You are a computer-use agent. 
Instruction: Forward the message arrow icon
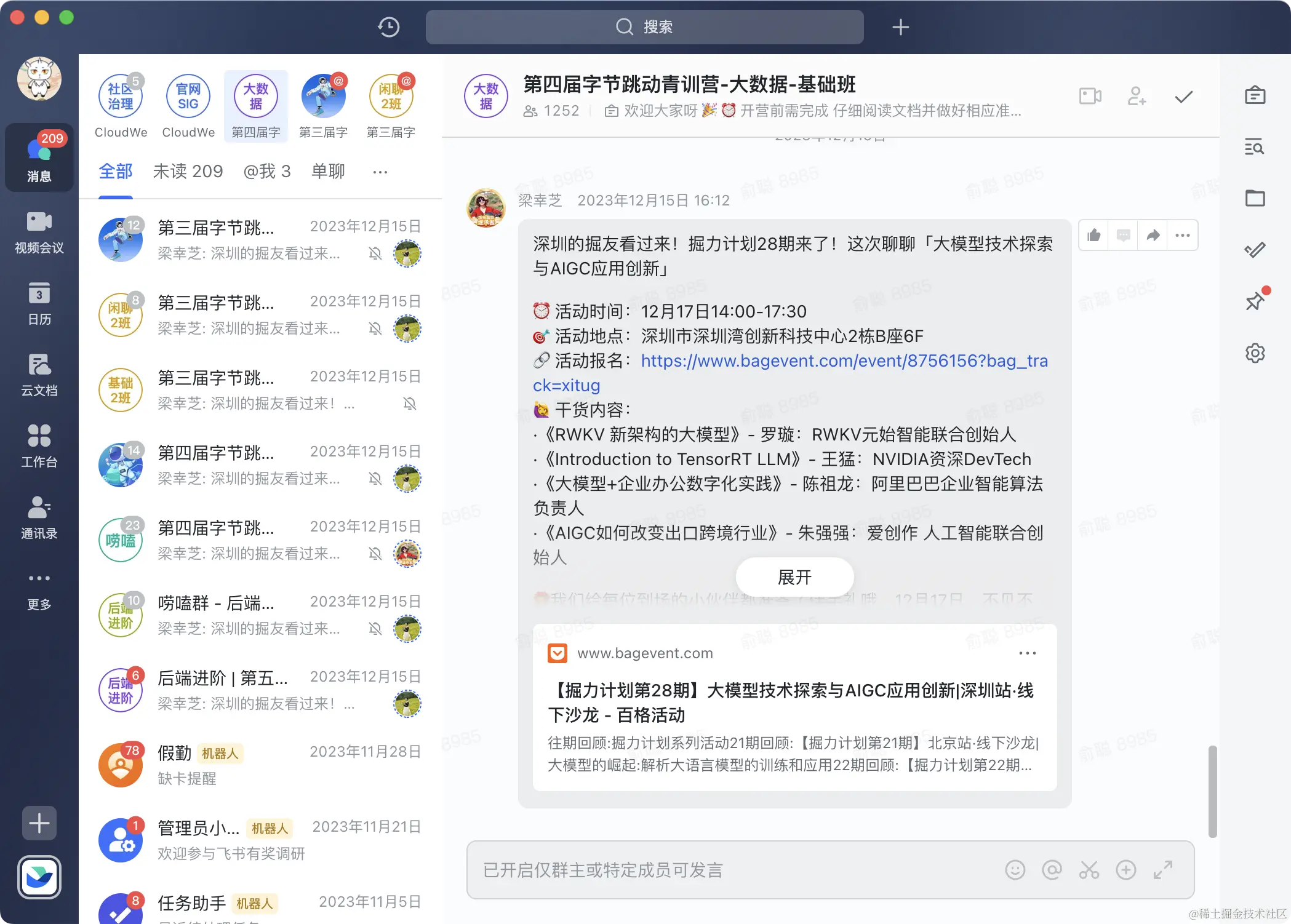[1153, 235]
